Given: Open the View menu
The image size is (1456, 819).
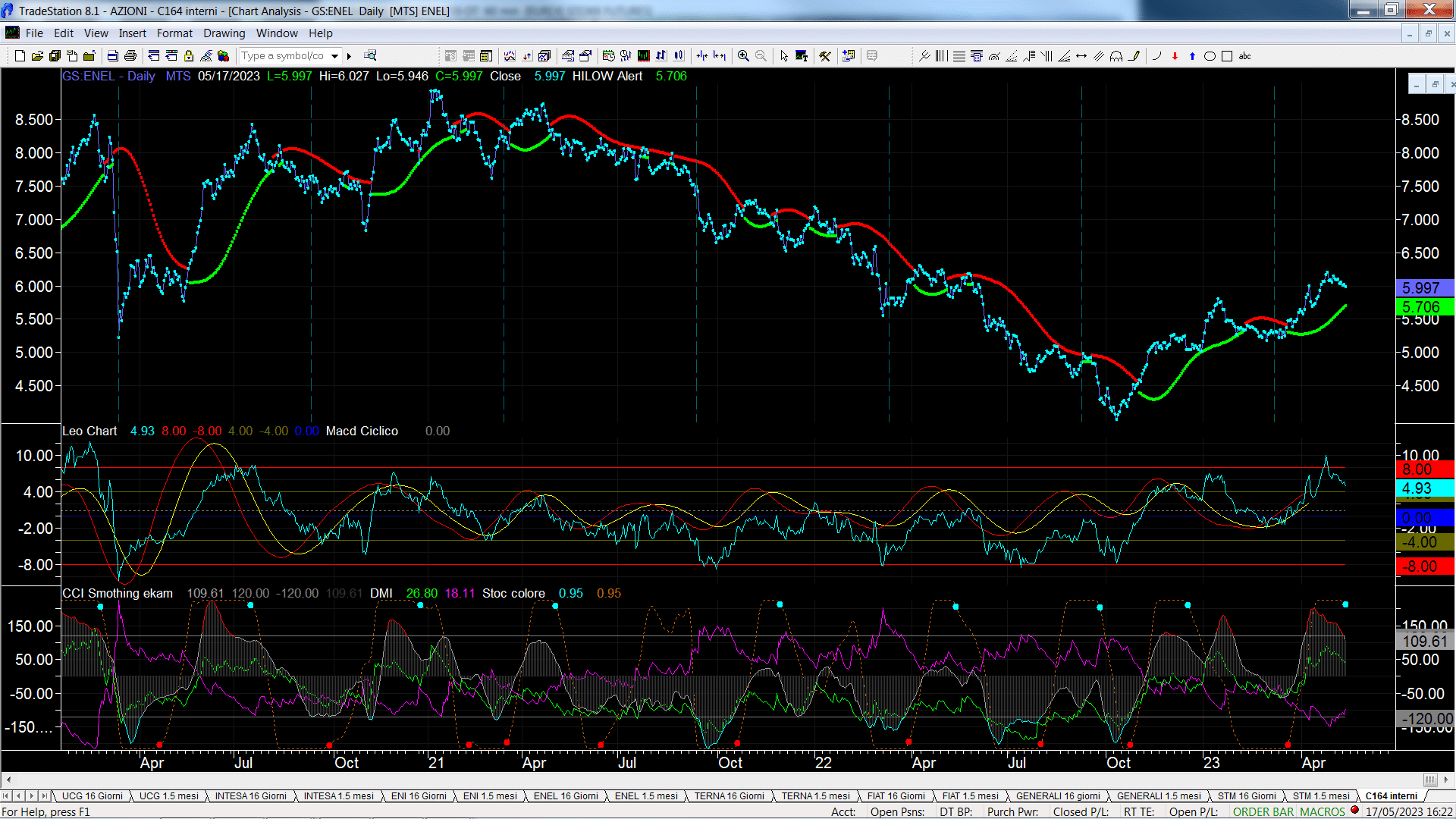Looking at the screenshot, I should (96, 33).
